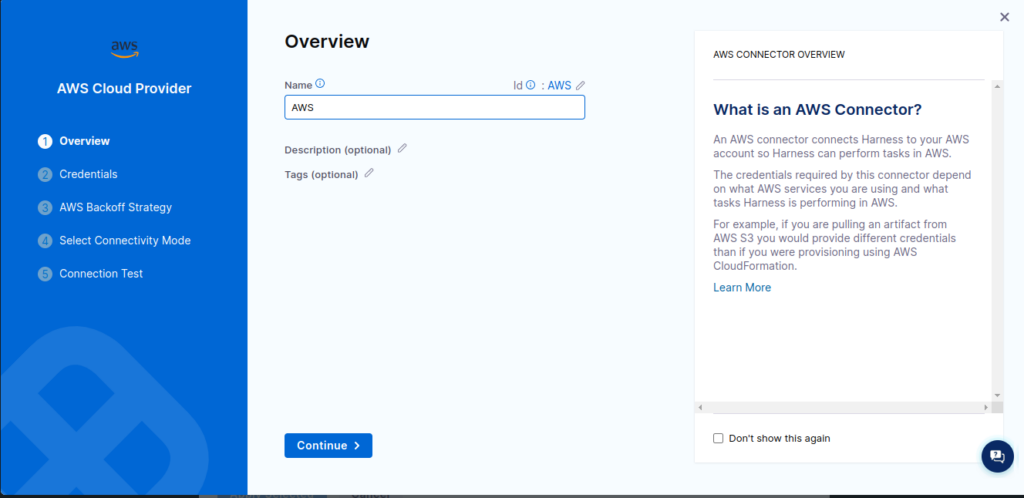Click the Tags edit pencil icon
The width and height of the screenshot is (1024, 498).
369,174
